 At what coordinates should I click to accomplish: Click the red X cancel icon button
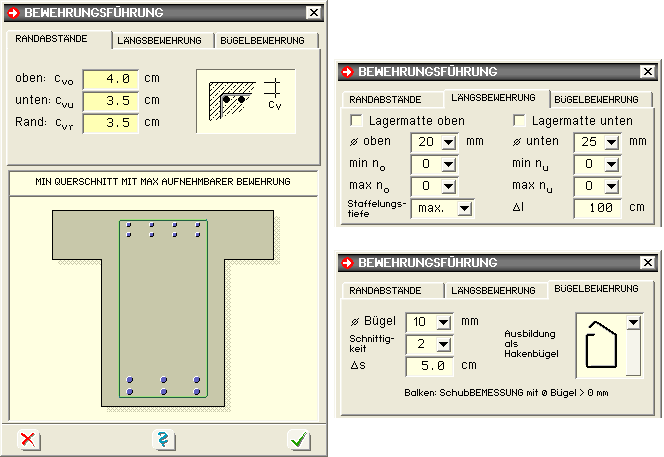click(x=29, y=439)
